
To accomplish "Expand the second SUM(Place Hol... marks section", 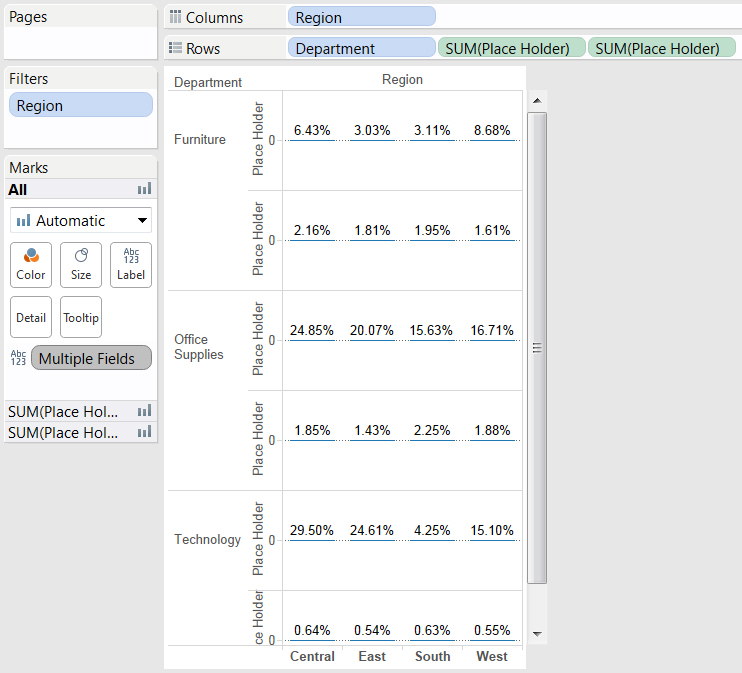I will (x=80, y=432).
